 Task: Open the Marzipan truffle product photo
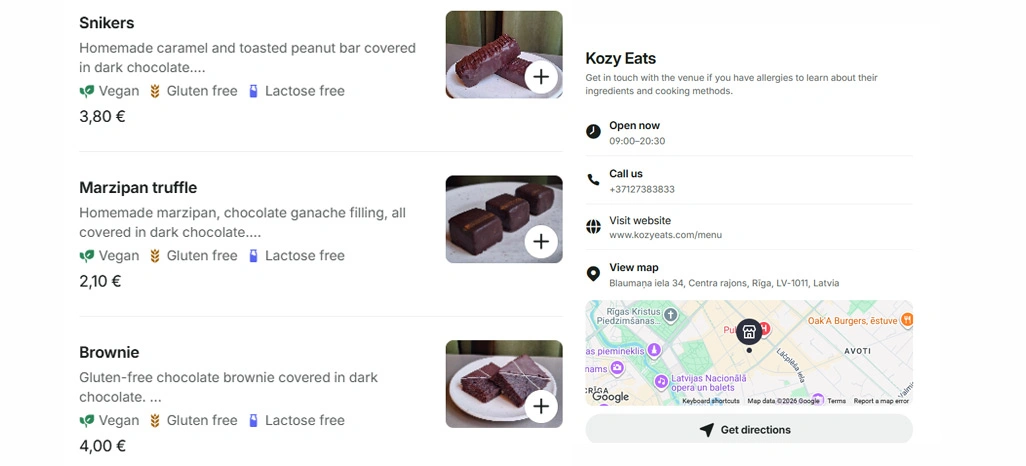(504, 219)
